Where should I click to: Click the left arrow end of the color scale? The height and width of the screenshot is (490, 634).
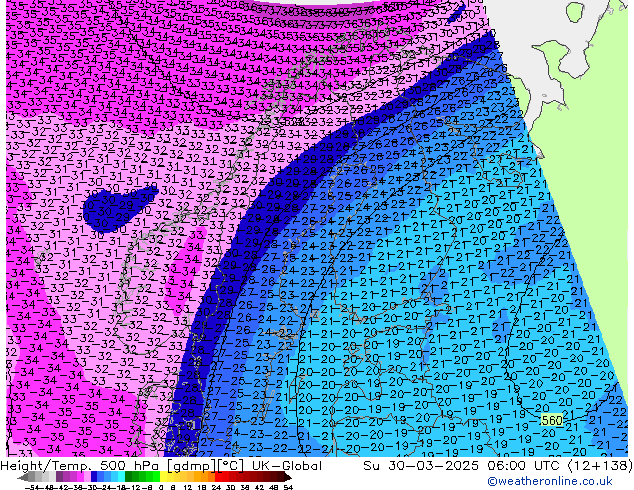click(22, 477)
